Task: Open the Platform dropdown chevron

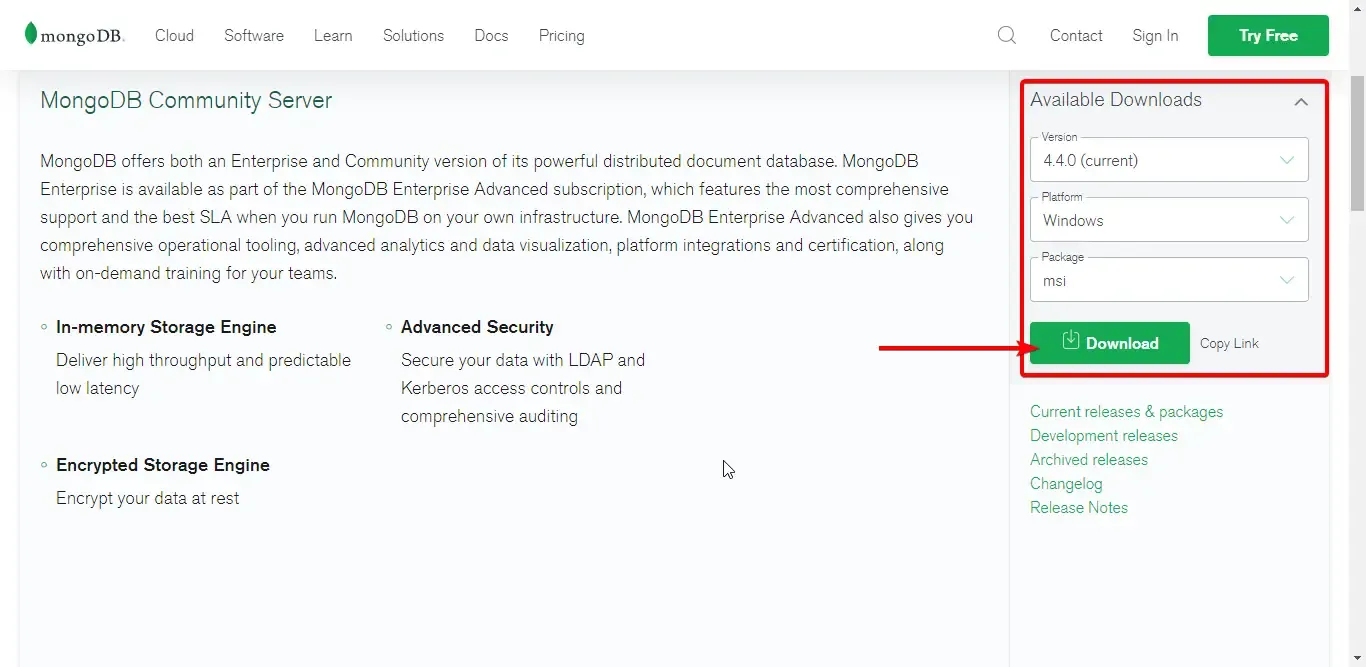Action: [1288, 220]
